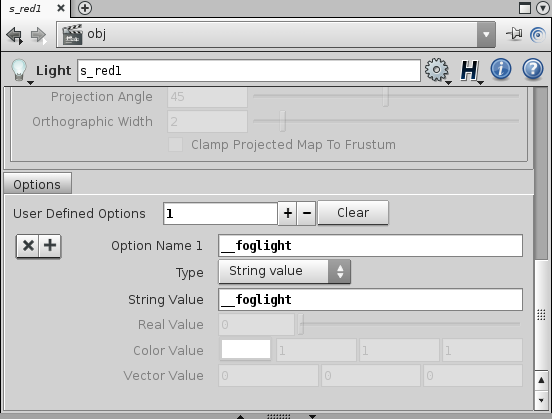Click the white Color Value swatch

(246, 350)
